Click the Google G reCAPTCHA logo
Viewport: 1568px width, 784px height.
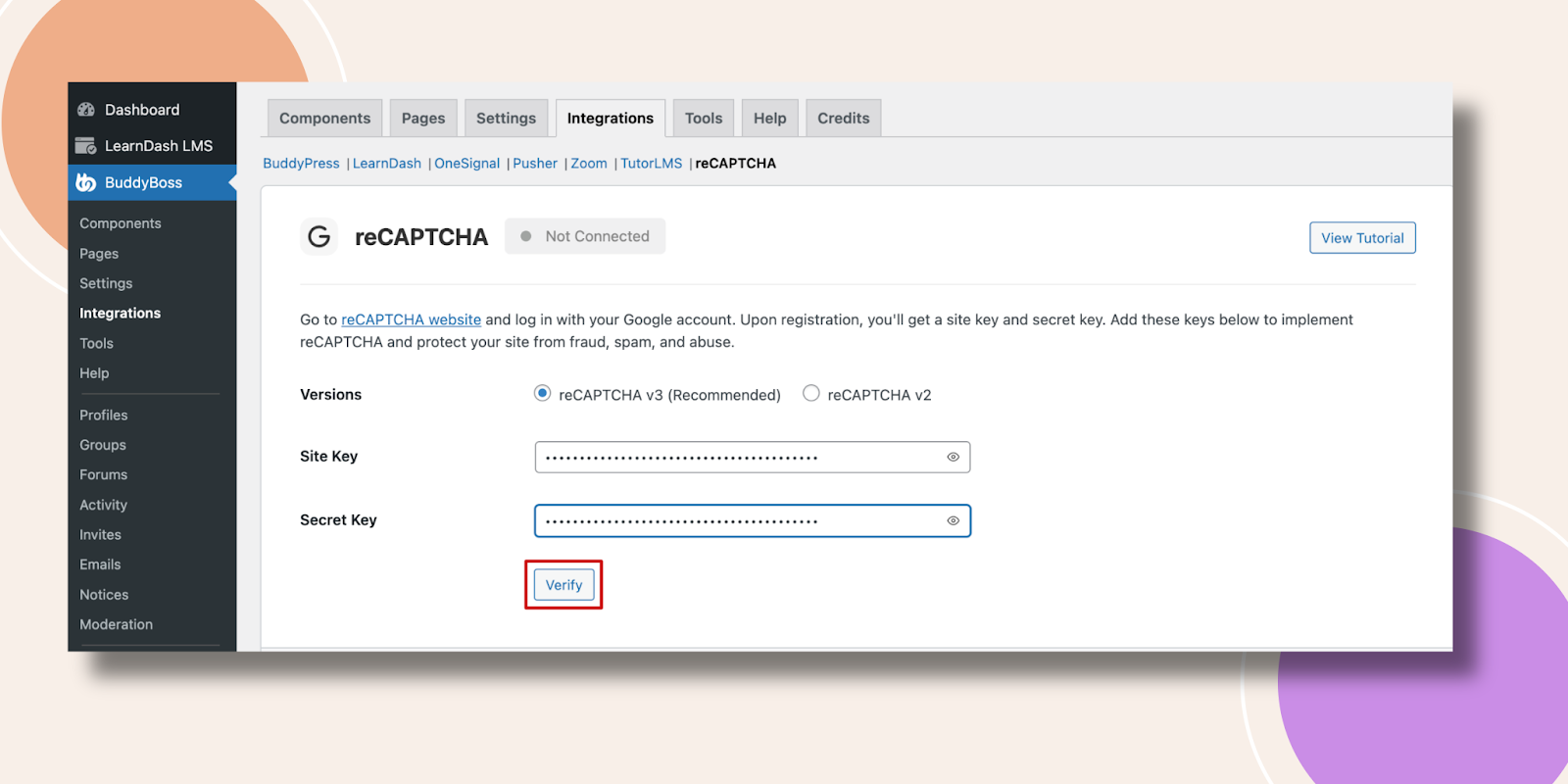click(318, 236)
